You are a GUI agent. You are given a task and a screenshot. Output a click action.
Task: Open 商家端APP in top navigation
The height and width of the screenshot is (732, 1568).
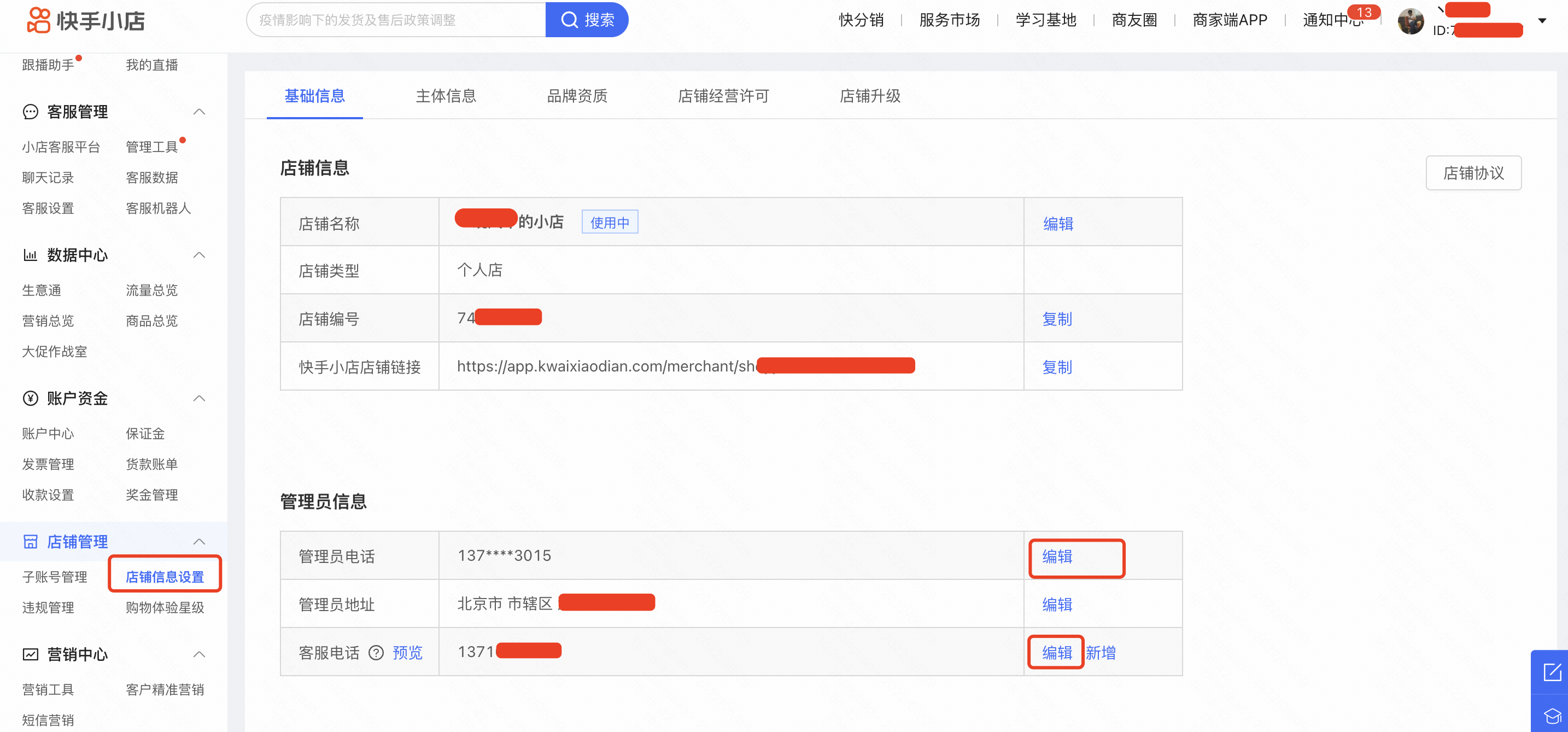pyautogui.click(x=1230, y=20)
